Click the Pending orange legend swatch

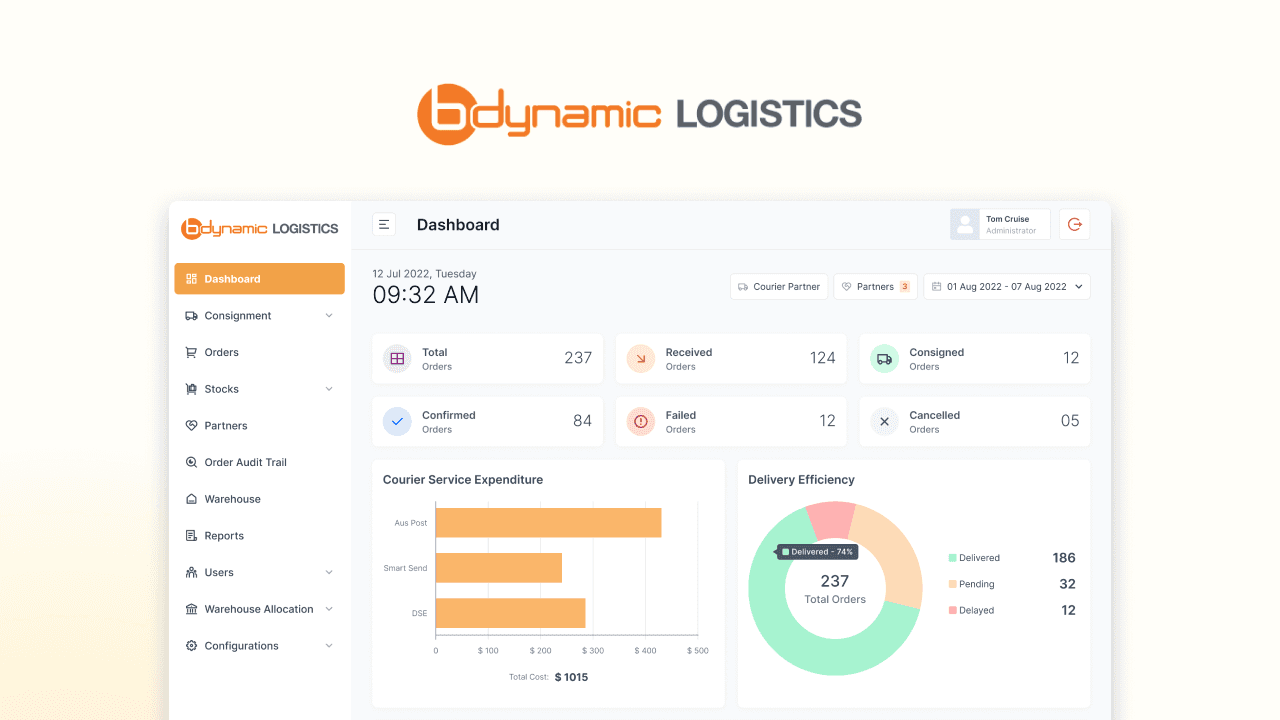tap(952, 584)
